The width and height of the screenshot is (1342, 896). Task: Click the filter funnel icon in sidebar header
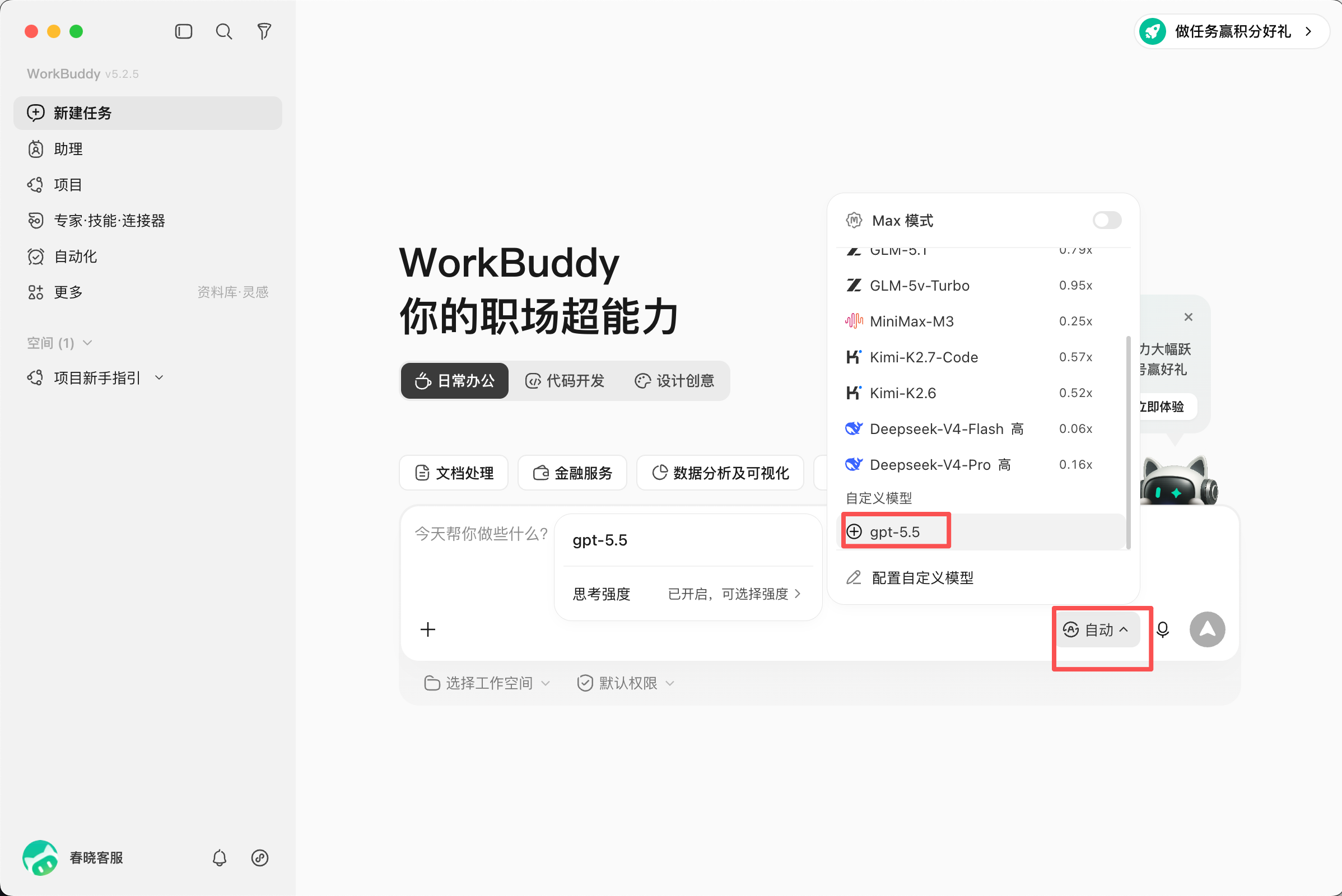(264, 31)
